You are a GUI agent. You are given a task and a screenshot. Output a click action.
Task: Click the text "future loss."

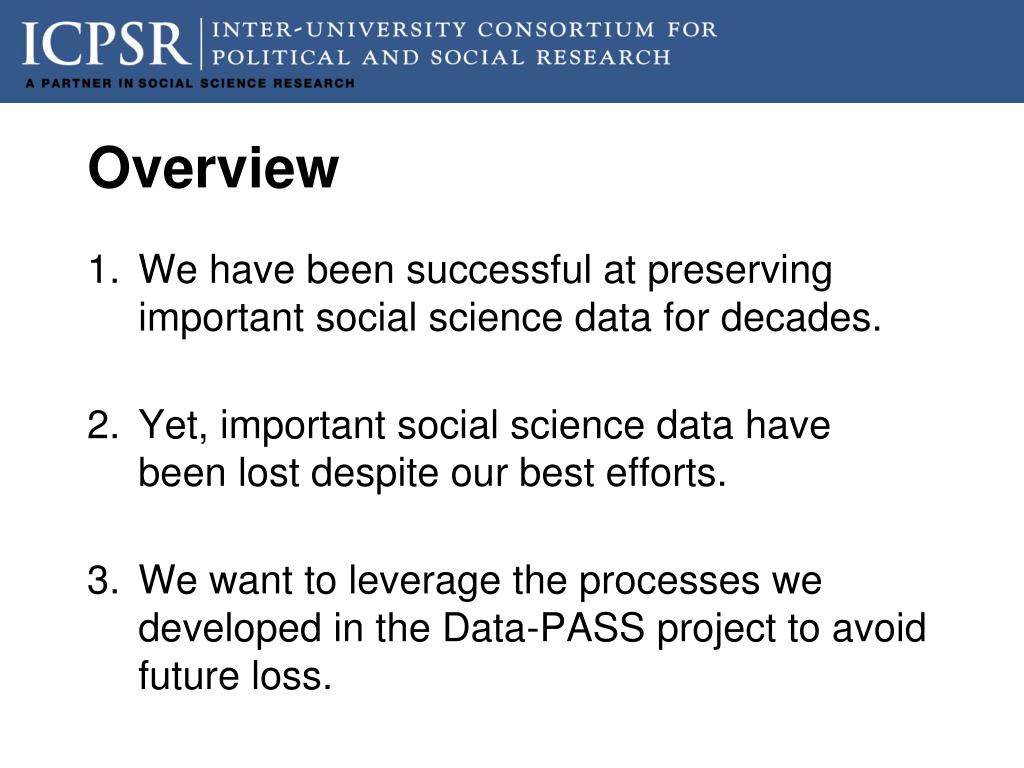pos(235,675)
